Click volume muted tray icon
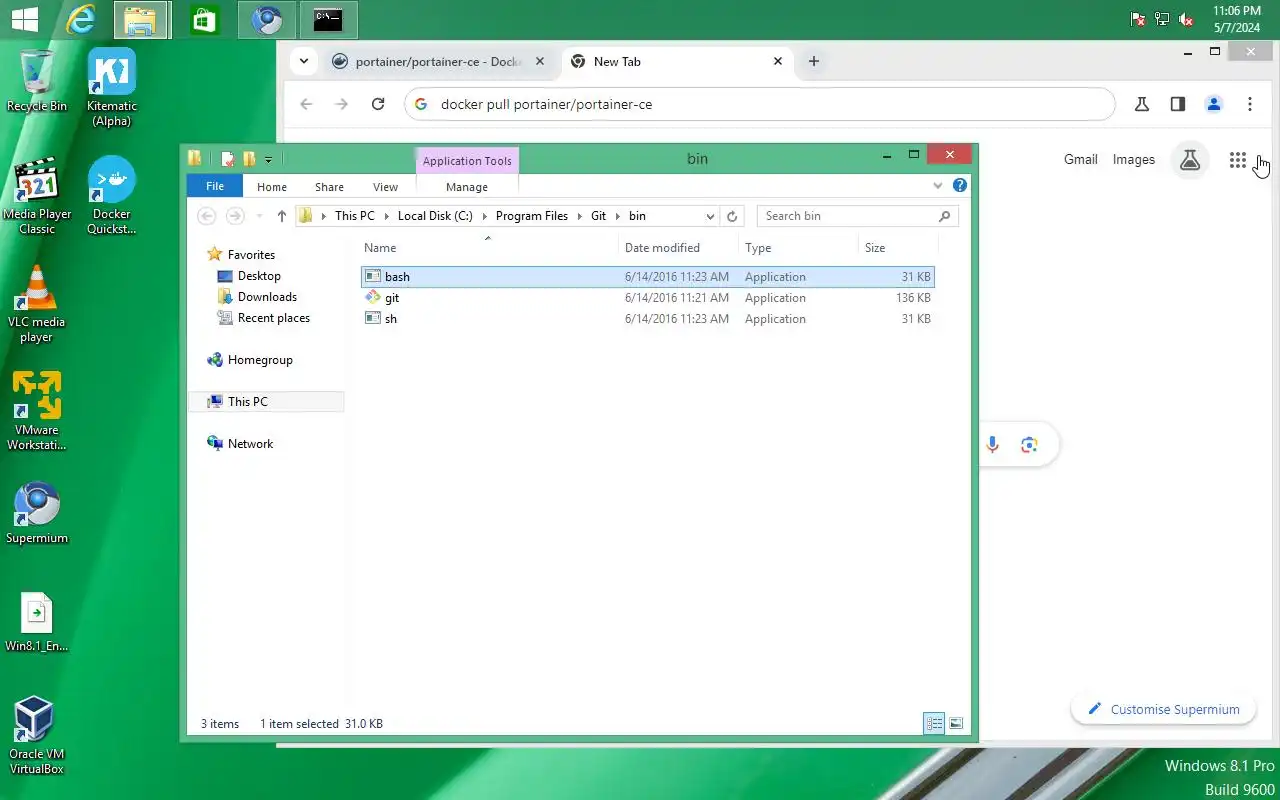The height and width of the screenshot is (800, 1280). [x=1186, y=19]
